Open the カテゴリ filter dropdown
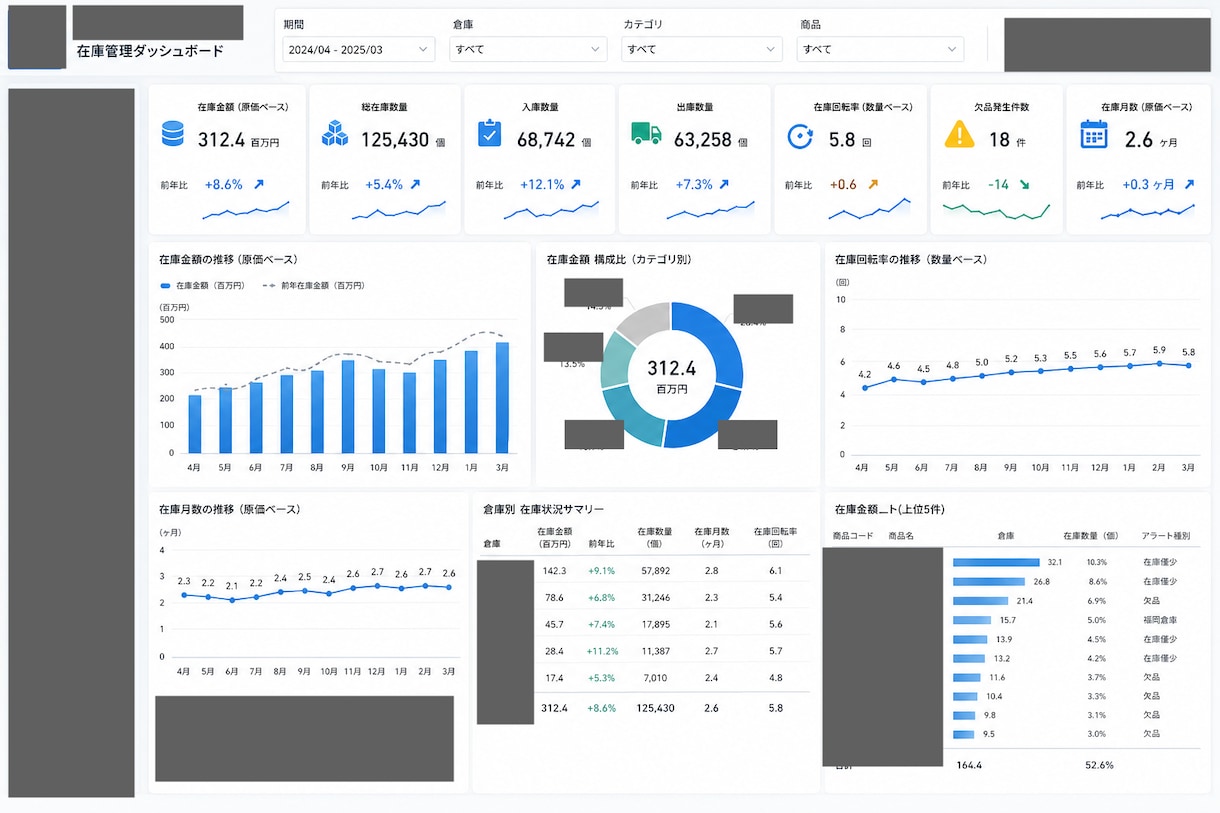Viewport: 1220px width, 813px height. tap(701, 49)
